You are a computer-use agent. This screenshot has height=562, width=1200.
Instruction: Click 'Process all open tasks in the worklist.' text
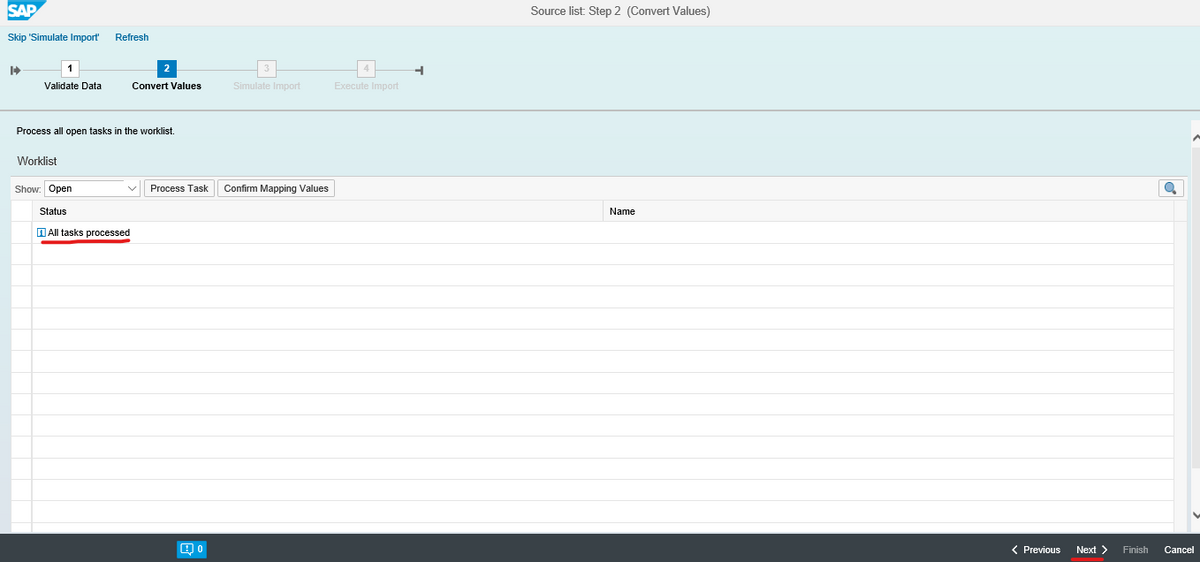coord(96,131)
